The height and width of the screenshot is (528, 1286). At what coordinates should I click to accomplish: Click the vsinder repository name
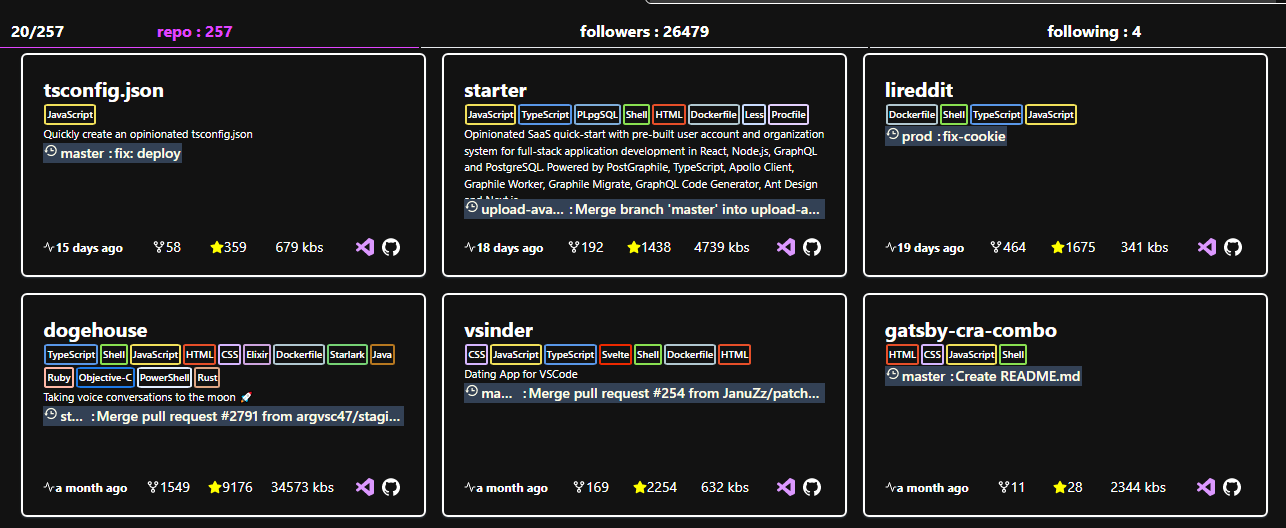click(x=498, y=330)
